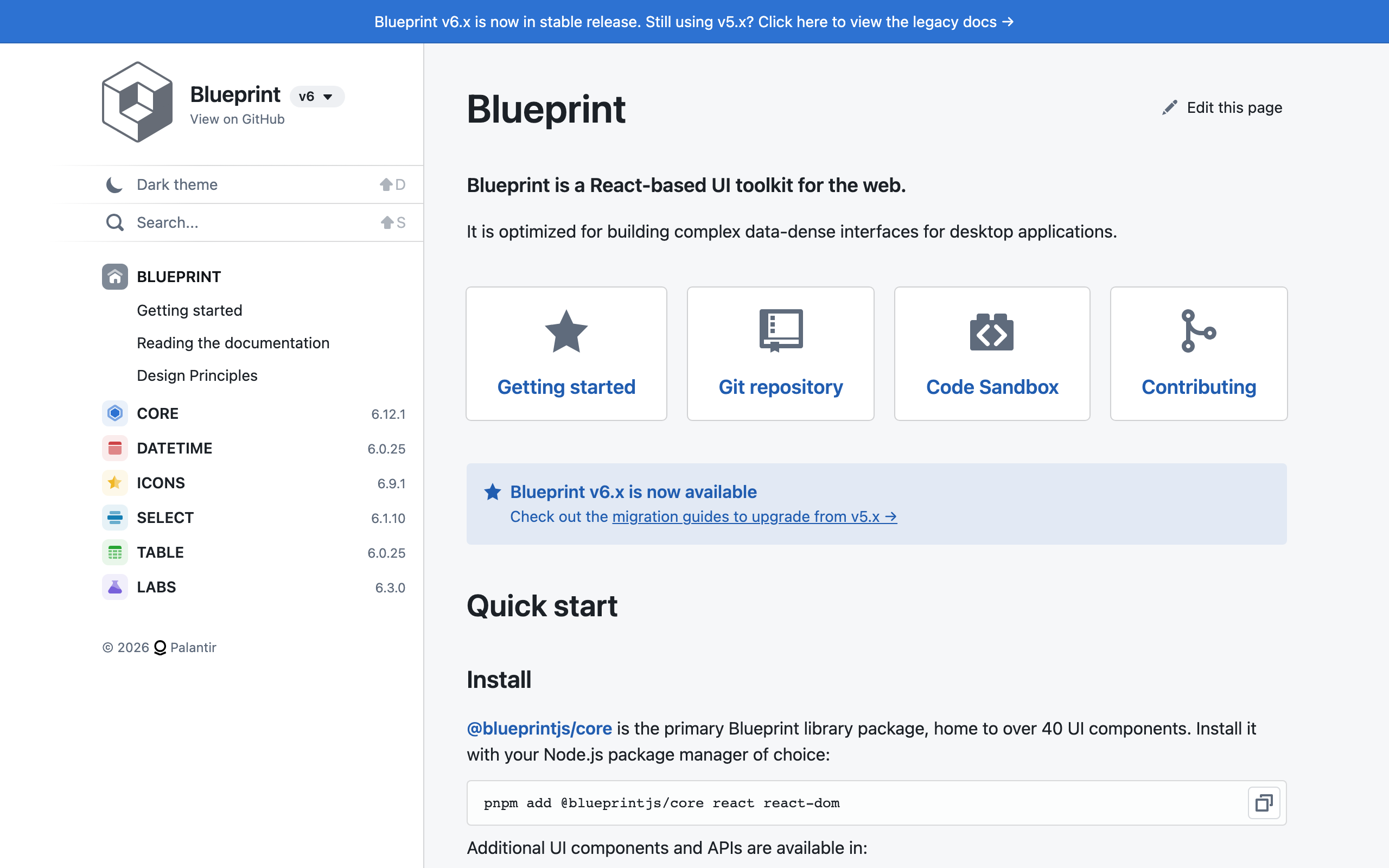Image resolution: width=1389 pixels, height=868 pixels.
Task: Click the Palantir footer link
Action: (186, 648)
